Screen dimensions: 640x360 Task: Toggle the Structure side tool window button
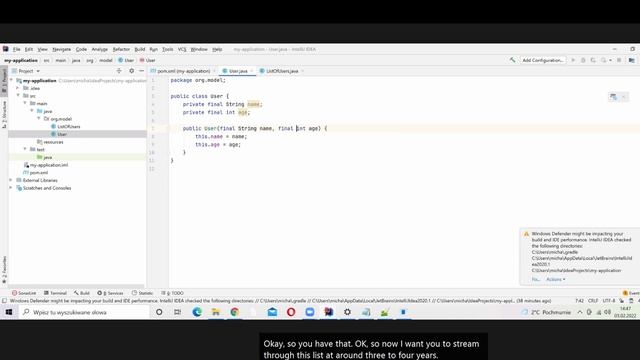(x=4, y=115)
